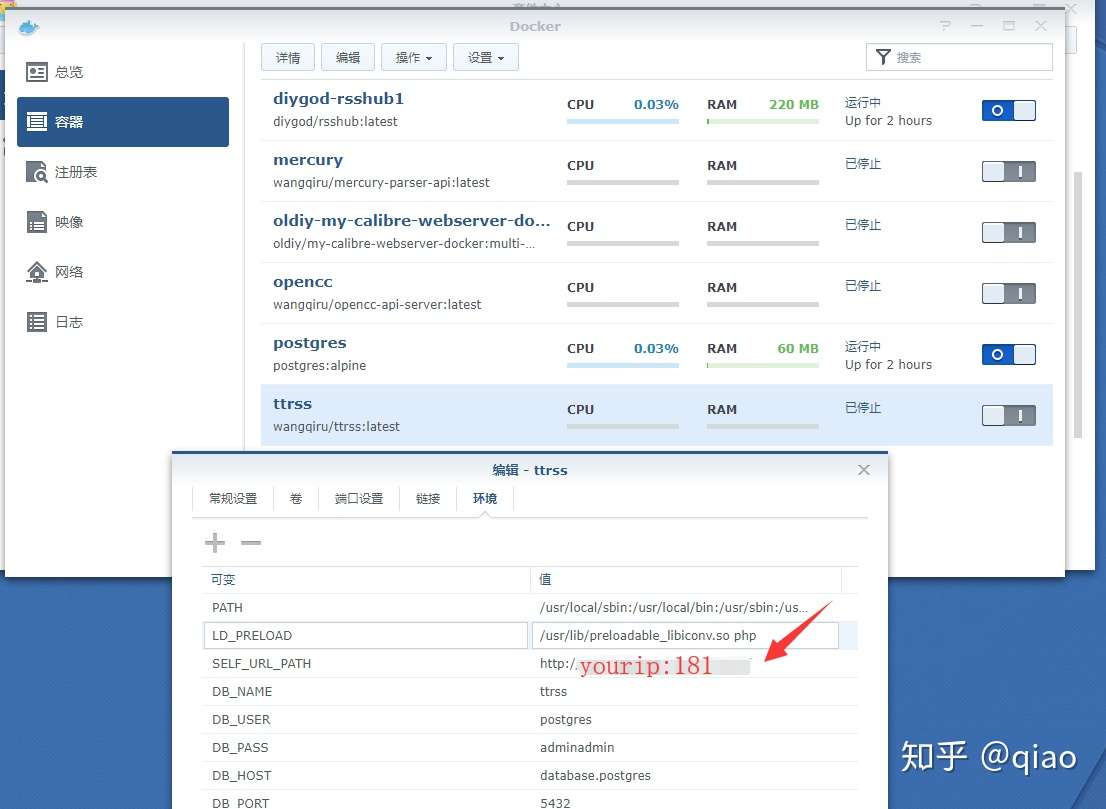Click the 值 column header

click(545, 580)
